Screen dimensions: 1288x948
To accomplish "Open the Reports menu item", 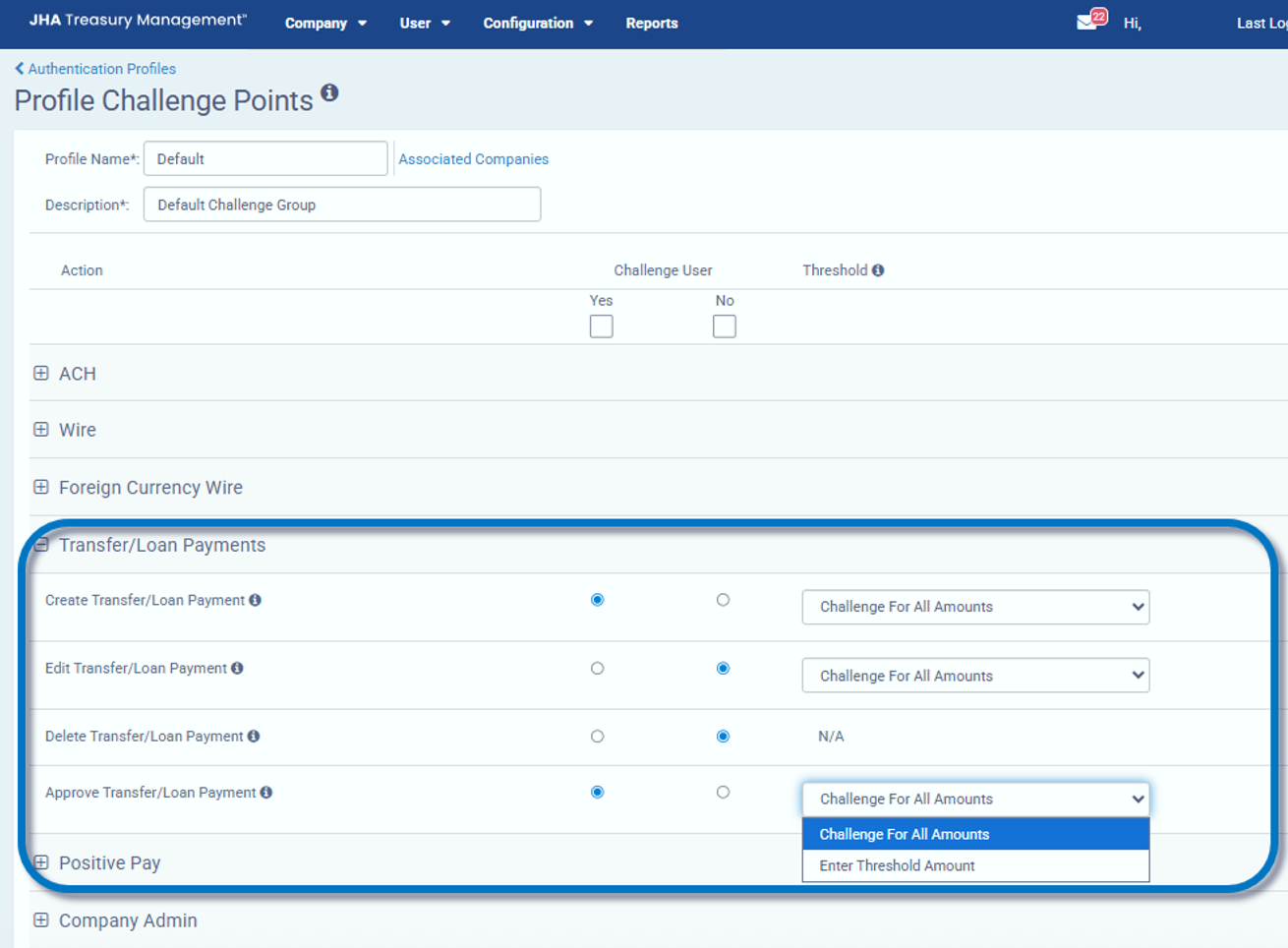I will [x=651, y=24].
